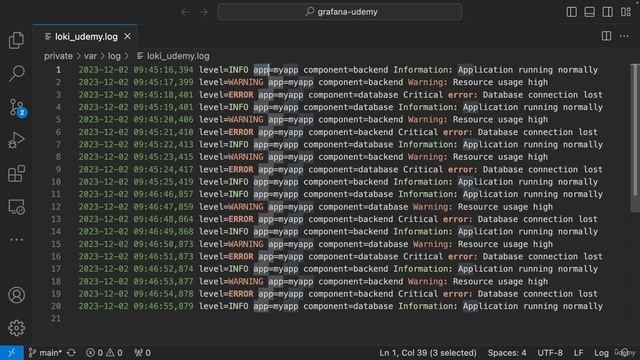Open the Search view in activity bar
Image resolution: width=640 pixels, height=360 pixels.
tap(16, 73)
